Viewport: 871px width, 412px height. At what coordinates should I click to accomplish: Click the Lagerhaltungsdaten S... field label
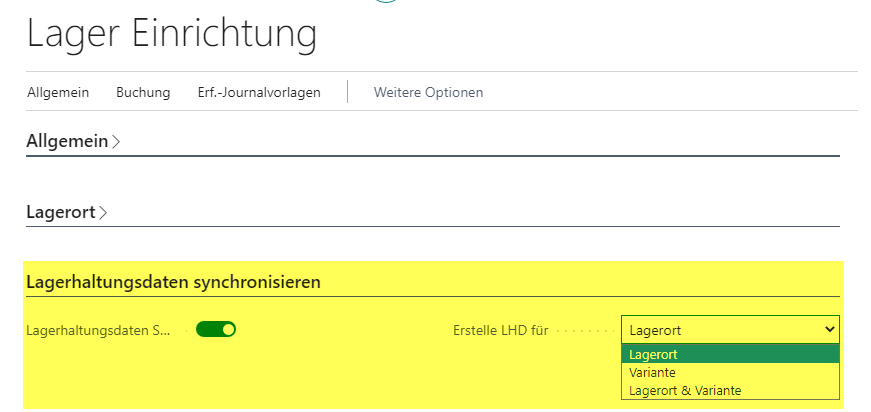(x=98, y=330)
